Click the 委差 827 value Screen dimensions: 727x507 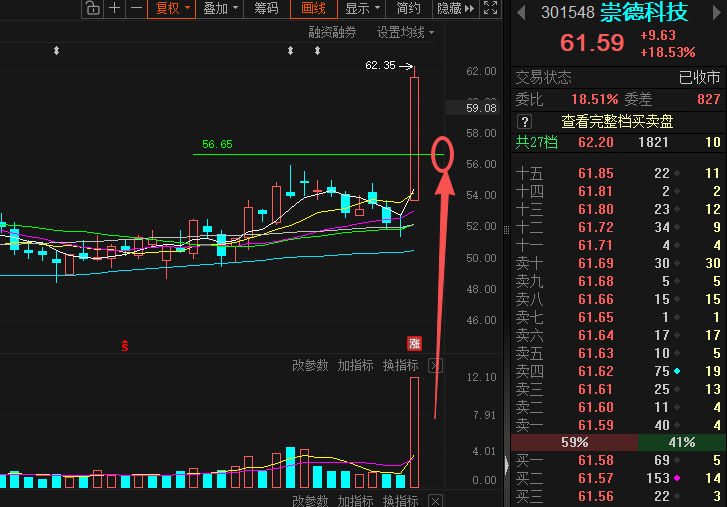click(x=709, y=99)
